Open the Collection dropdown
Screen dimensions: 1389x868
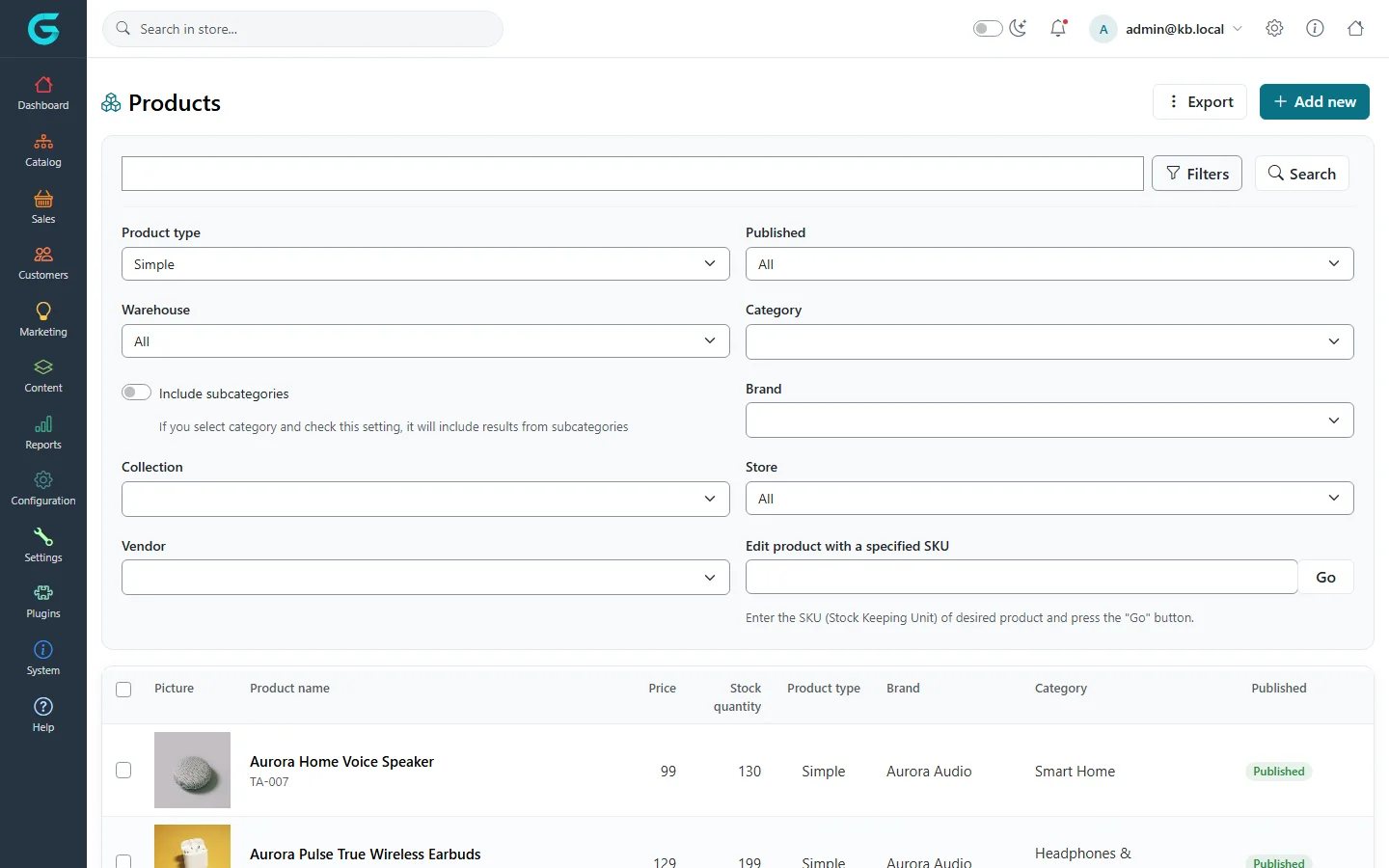pos(425,499)
